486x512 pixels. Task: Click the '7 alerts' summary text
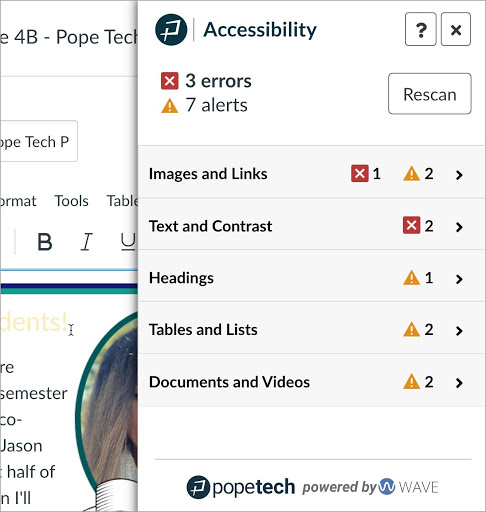(x=216, y=105)
